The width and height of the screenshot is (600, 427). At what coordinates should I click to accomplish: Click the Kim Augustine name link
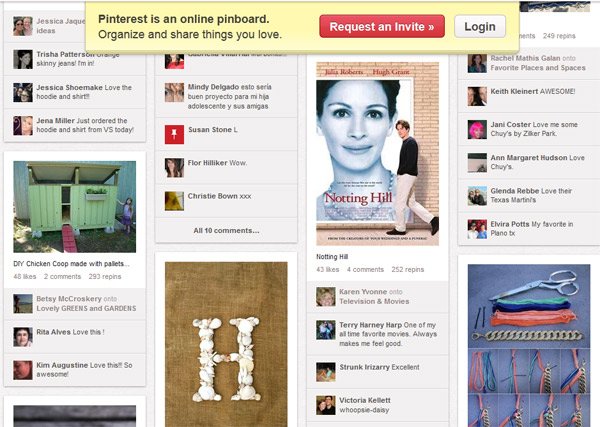[62, 365]
